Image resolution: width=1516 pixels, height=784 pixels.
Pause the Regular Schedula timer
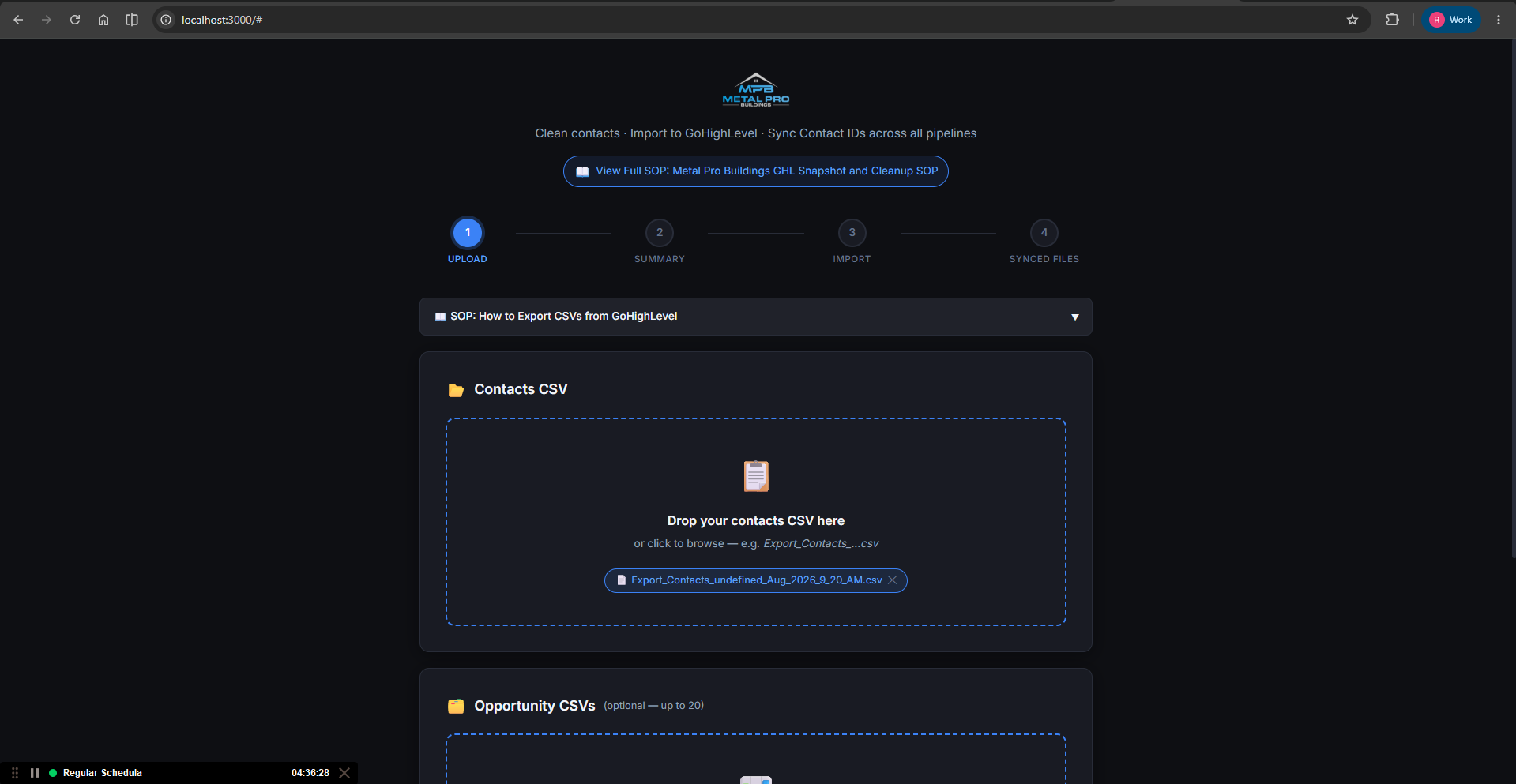pos(35,773)
